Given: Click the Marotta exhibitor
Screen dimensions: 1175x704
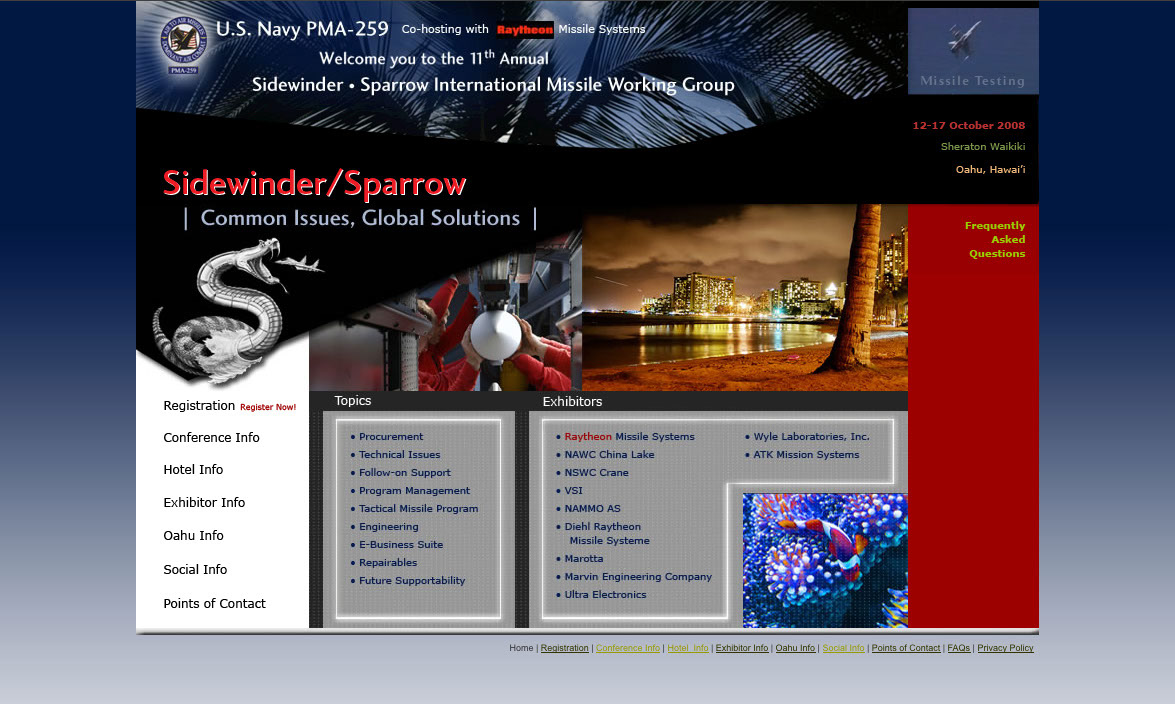Looking at the screenshot, I should (x=584, y=559).
